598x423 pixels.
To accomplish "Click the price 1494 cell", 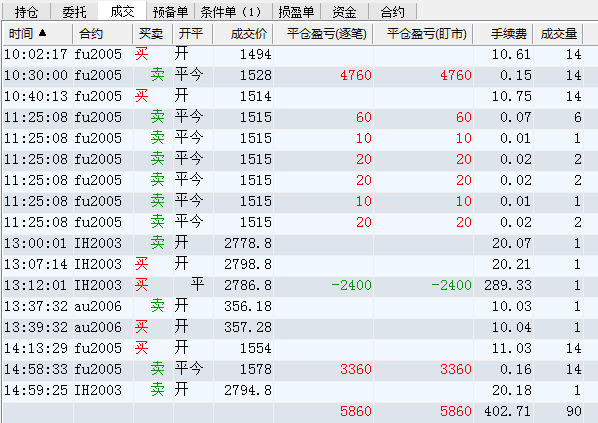I will coord(256,54).
